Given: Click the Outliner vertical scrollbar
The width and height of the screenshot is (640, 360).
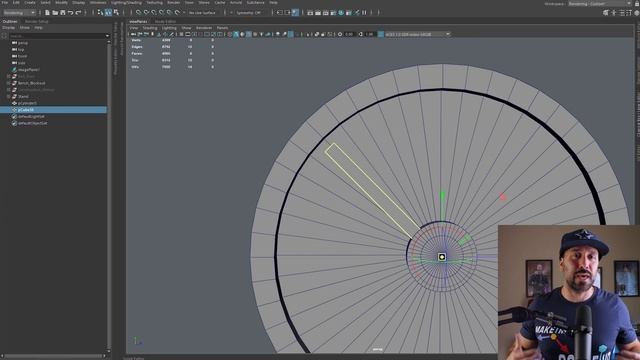Looking at the screenshot, I should [109, 196].
